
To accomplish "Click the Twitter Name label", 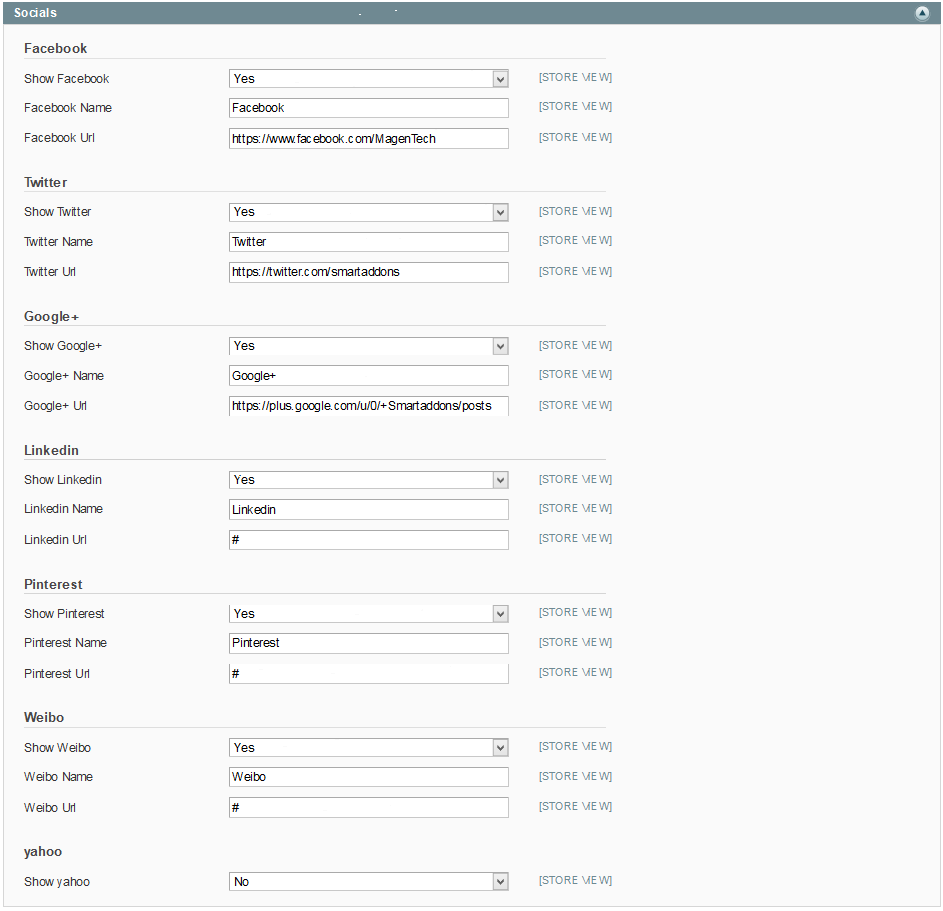I will (58, 242).
